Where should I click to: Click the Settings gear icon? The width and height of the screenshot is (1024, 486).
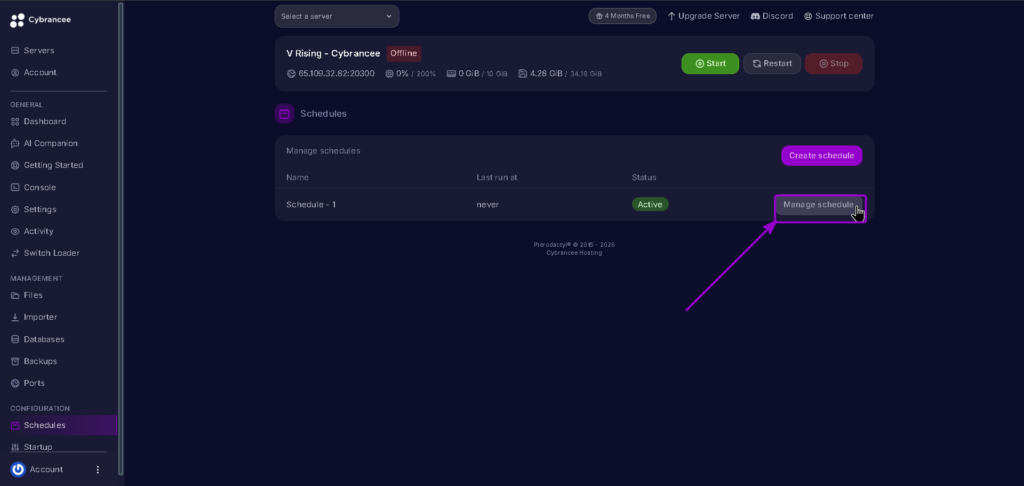(x=15, y=210)
